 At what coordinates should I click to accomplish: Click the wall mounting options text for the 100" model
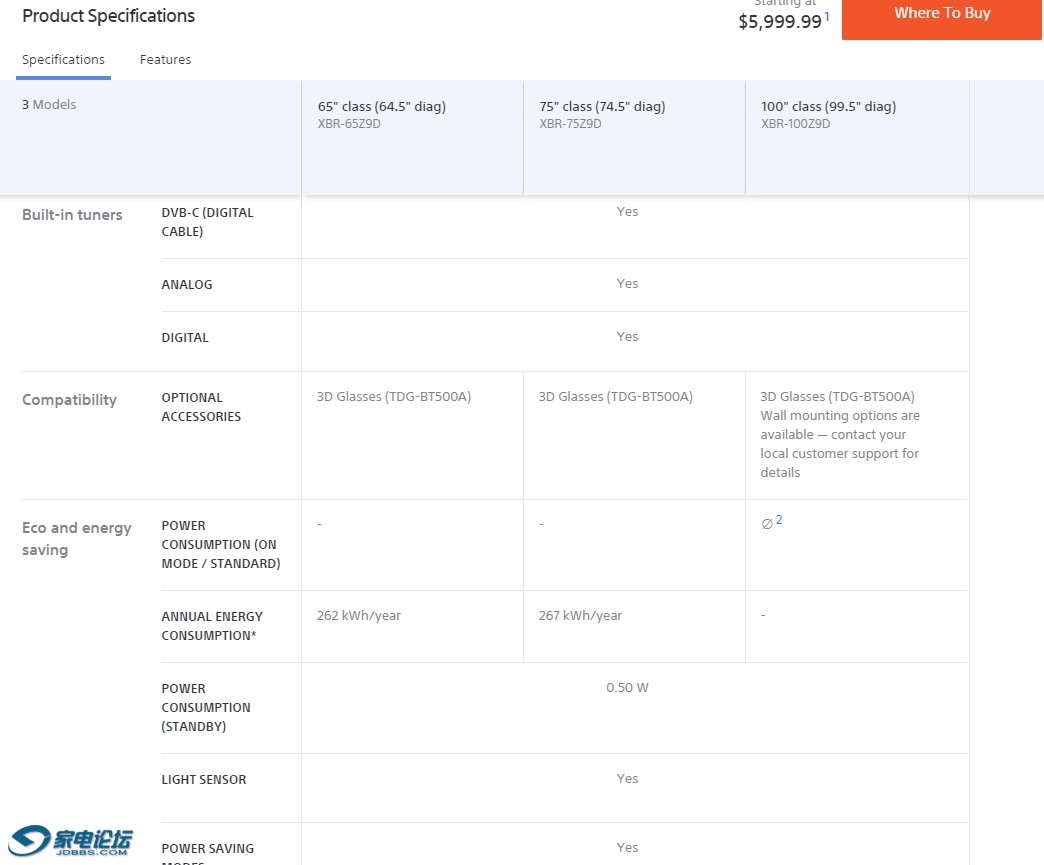click(x=839, y=444)
